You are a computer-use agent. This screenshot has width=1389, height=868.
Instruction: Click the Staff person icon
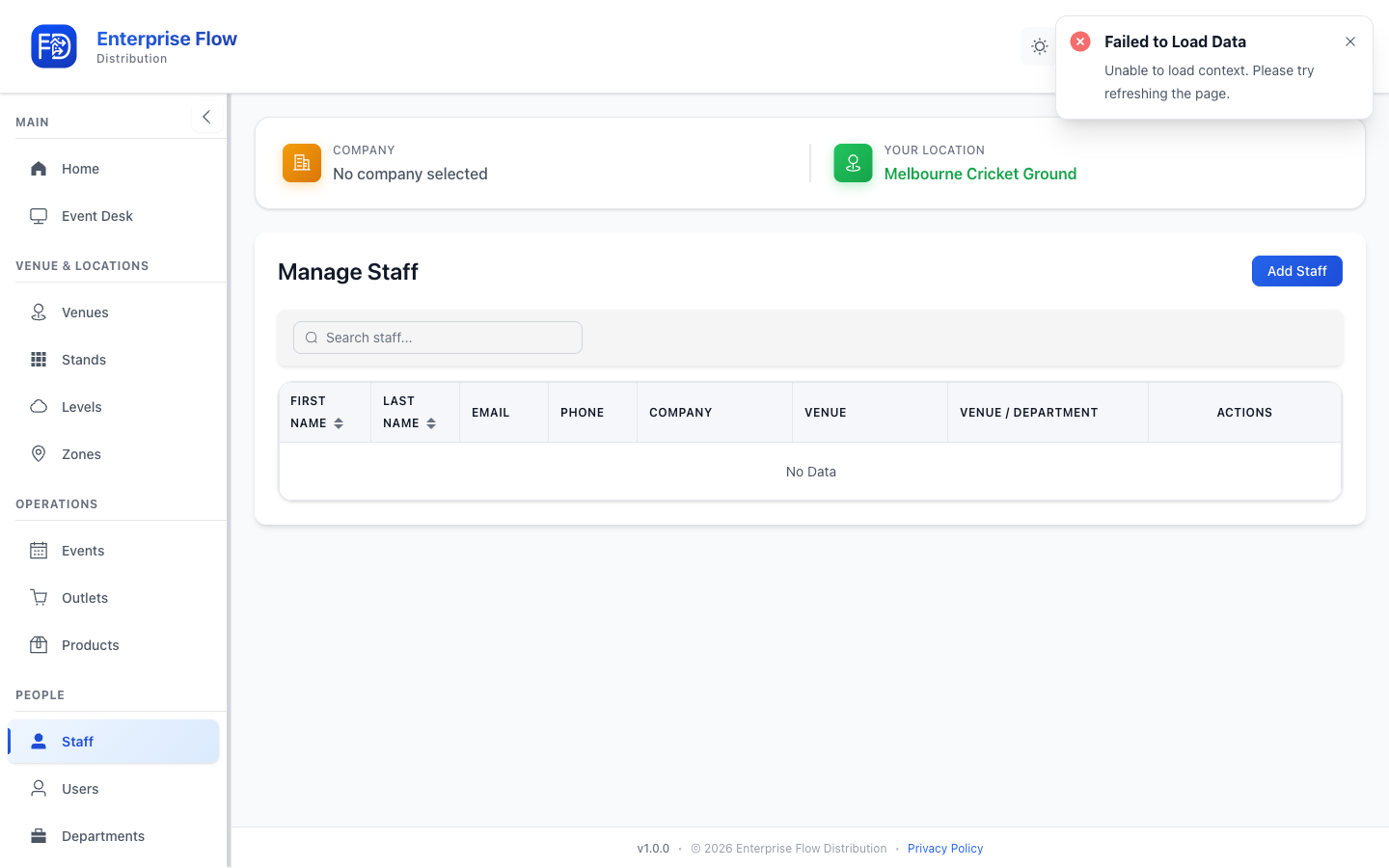point(39,742)
